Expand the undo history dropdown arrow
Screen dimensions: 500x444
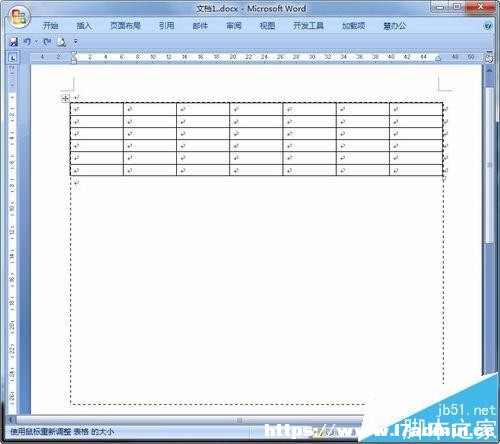36,41
